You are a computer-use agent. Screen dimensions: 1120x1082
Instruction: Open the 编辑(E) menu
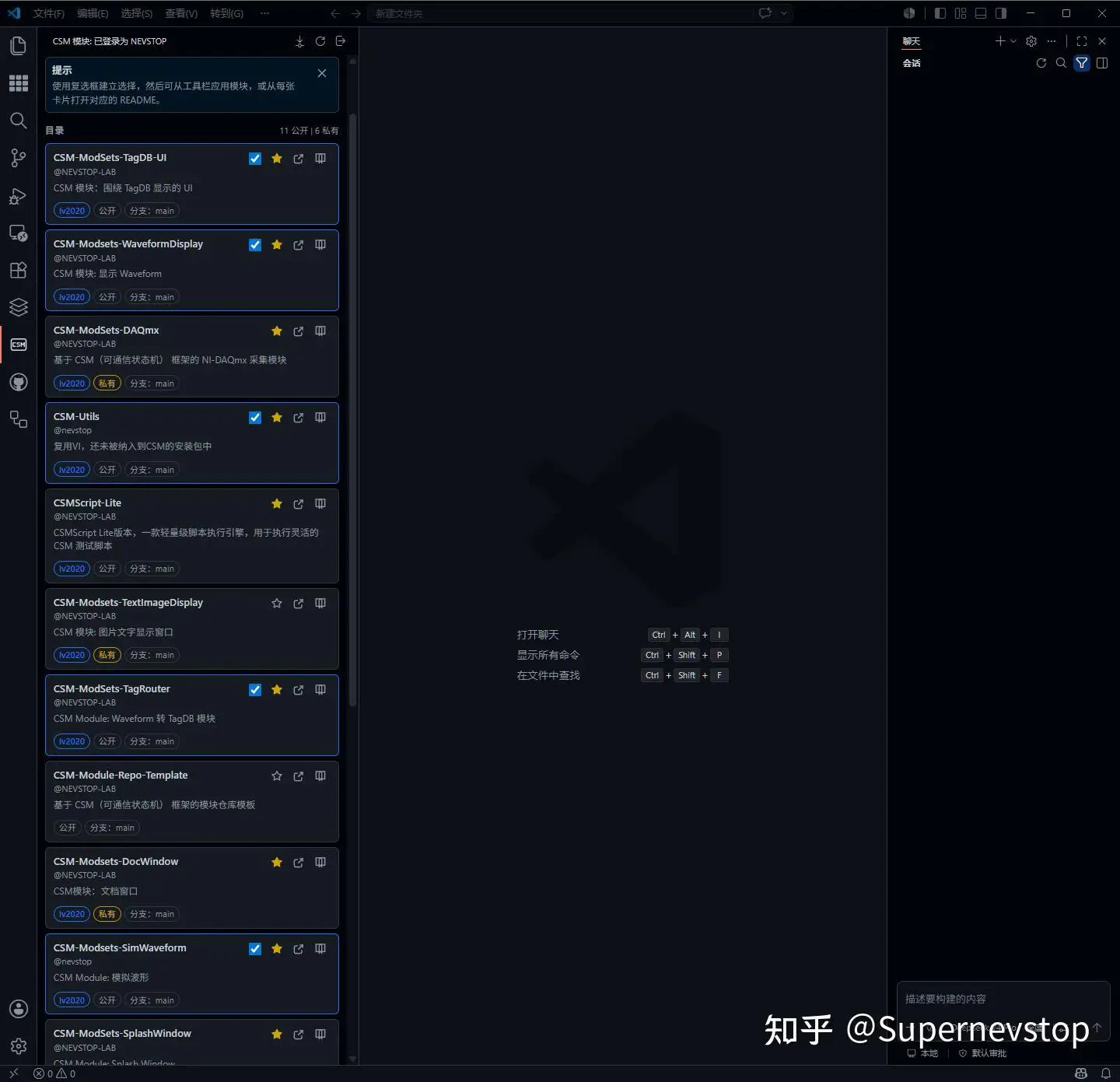[x=93, y=13]
